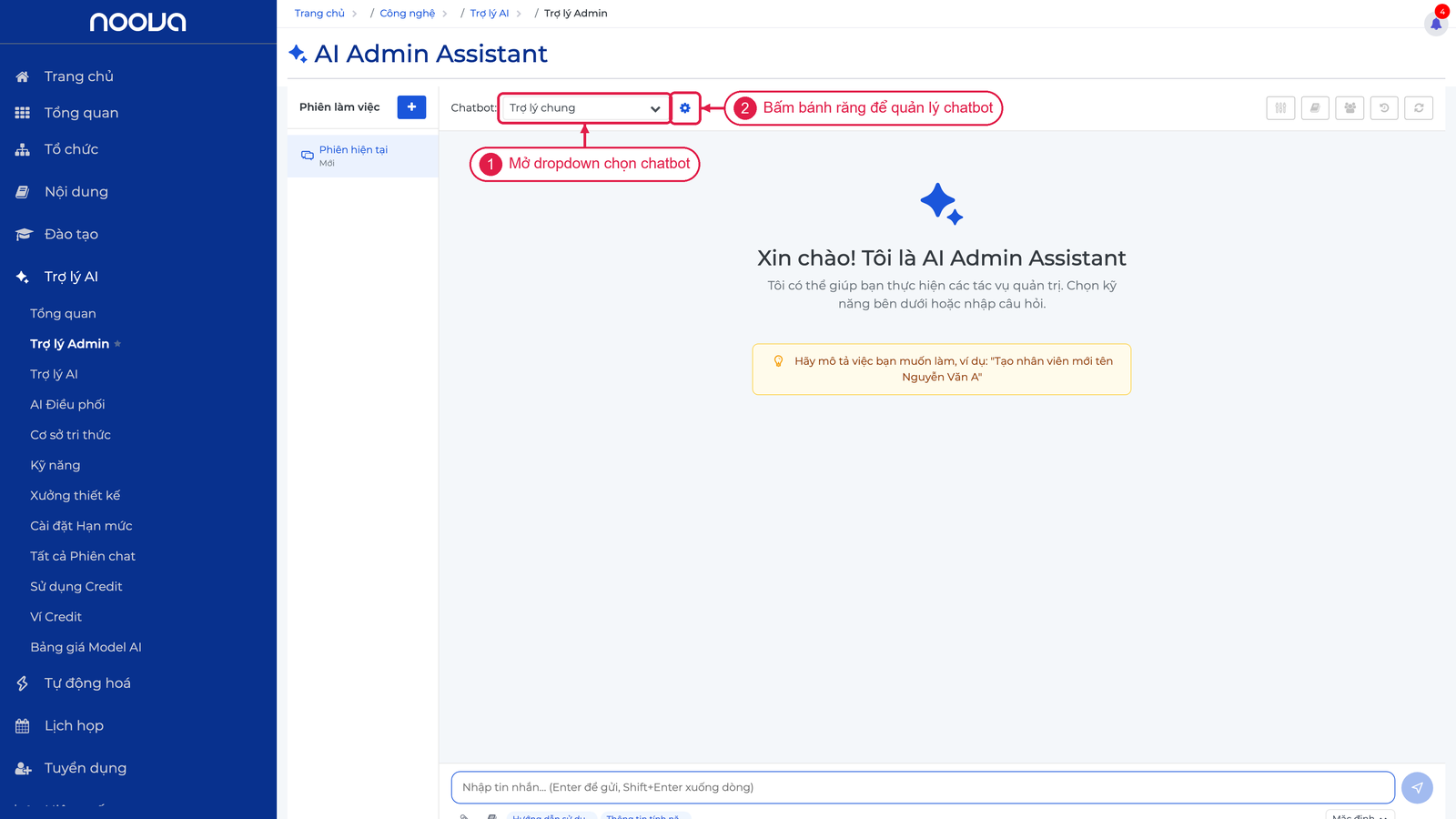The width and height of the screenshot is (1456, 819).
Task: Click the refresh icon in chat toolbar
Action: (x=1419, y=108)
